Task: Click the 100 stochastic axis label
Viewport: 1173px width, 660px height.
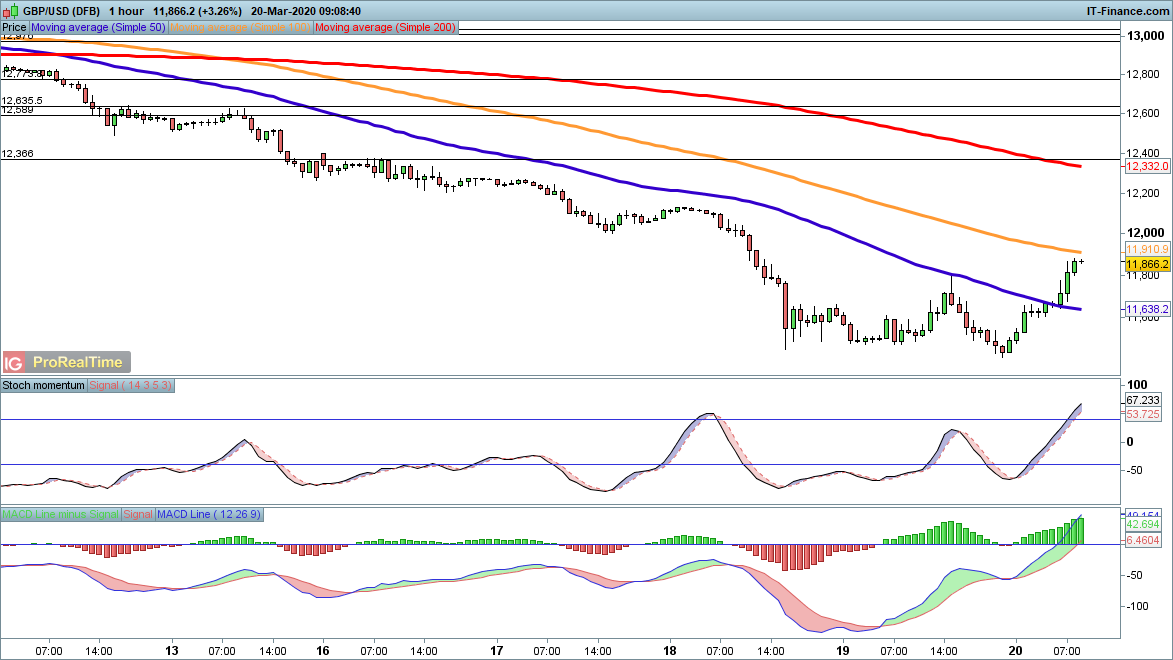Action: pos(1137,385)
